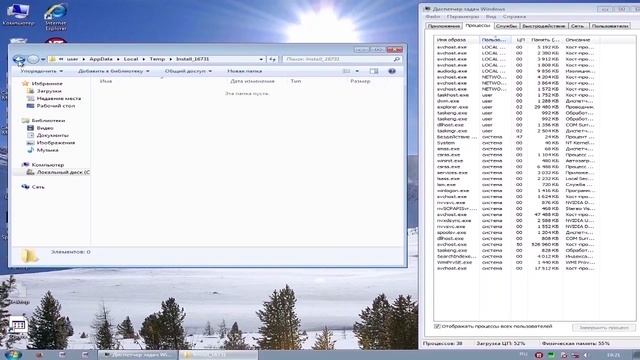Select 'user' in the address breadcrumb
This screenshot has width=640, height=360.
pyautogui.click(x=72, y=59)
